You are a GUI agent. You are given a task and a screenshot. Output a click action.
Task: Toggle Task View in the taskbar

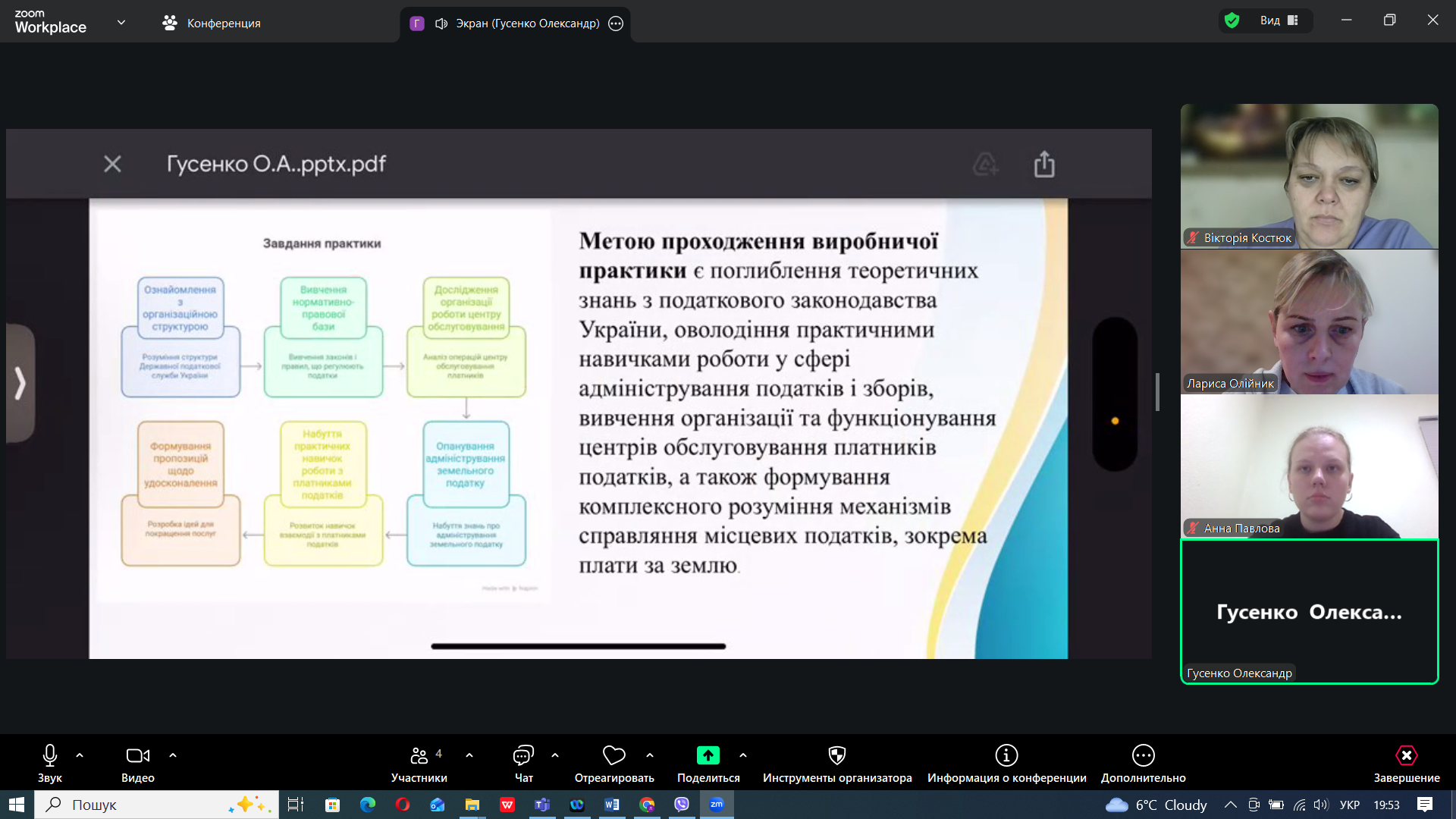point(296,805)
